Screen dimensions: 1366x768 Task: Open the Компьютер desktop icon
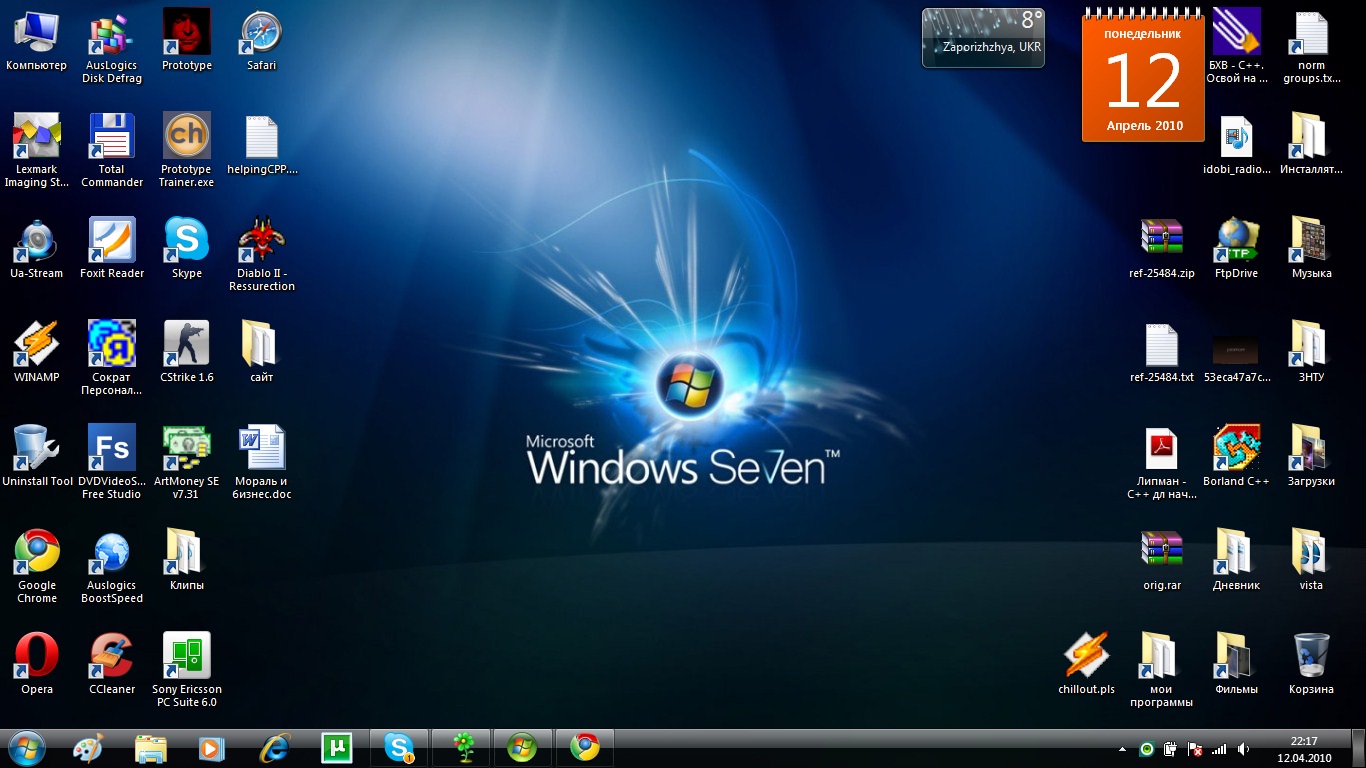[36, 40]
